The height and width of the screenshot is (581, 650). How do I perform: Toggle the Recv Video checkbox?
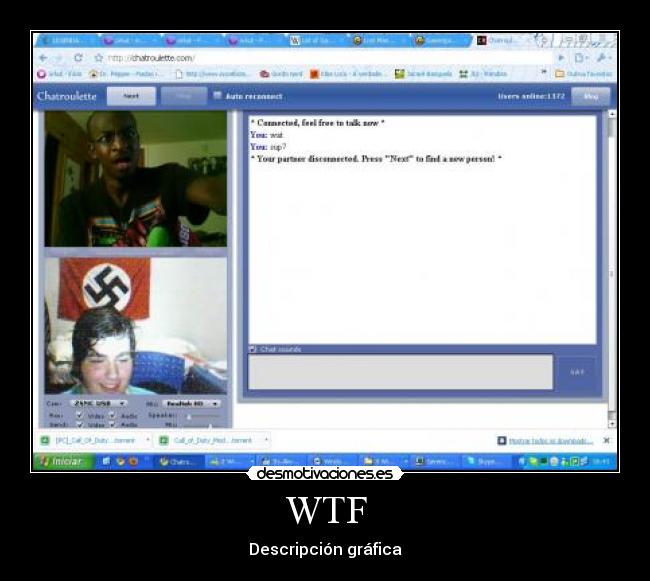click(x=79, y=414)
